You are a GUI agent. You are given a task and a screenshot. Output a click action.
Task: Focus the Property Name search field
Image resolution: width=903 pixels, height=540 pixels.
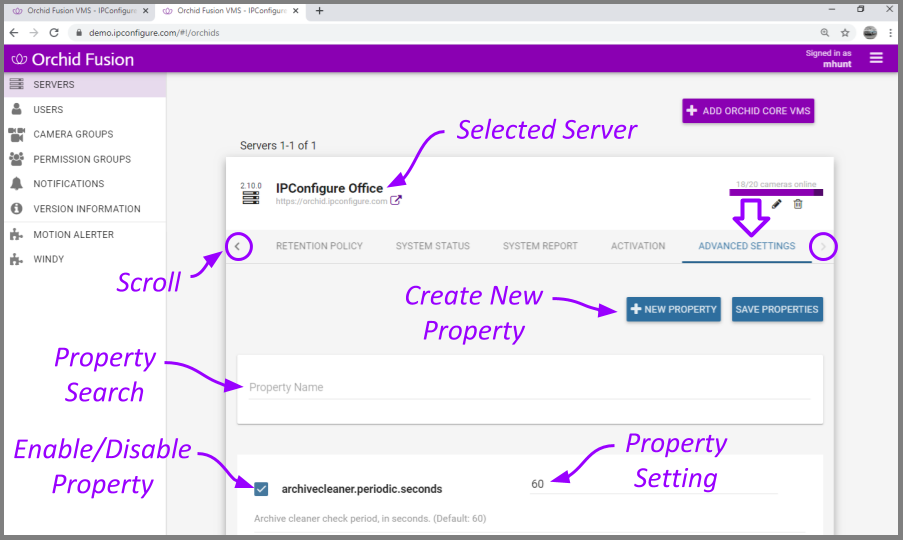[529, 387]
